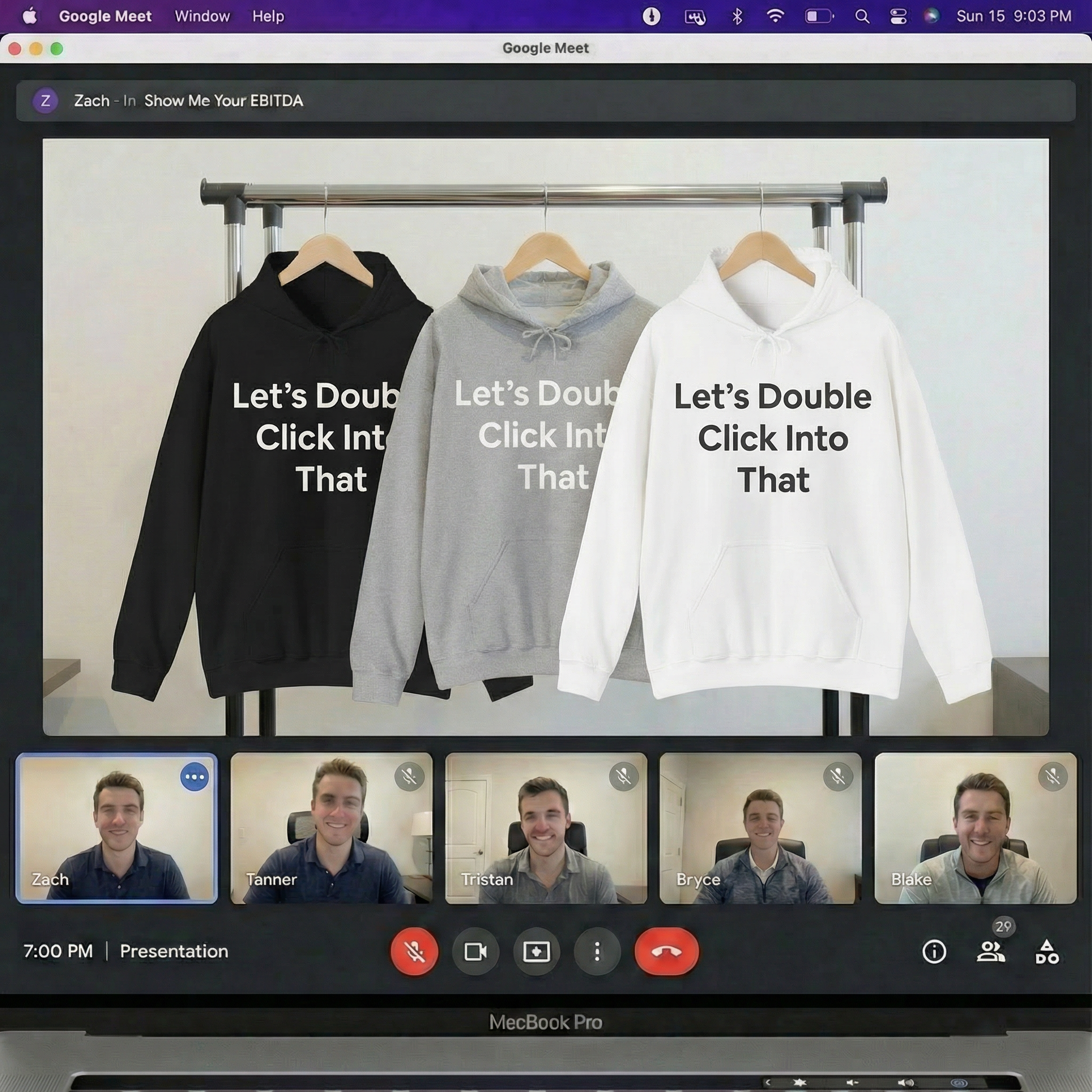Open the activities shapes icon

[1047, 952]
